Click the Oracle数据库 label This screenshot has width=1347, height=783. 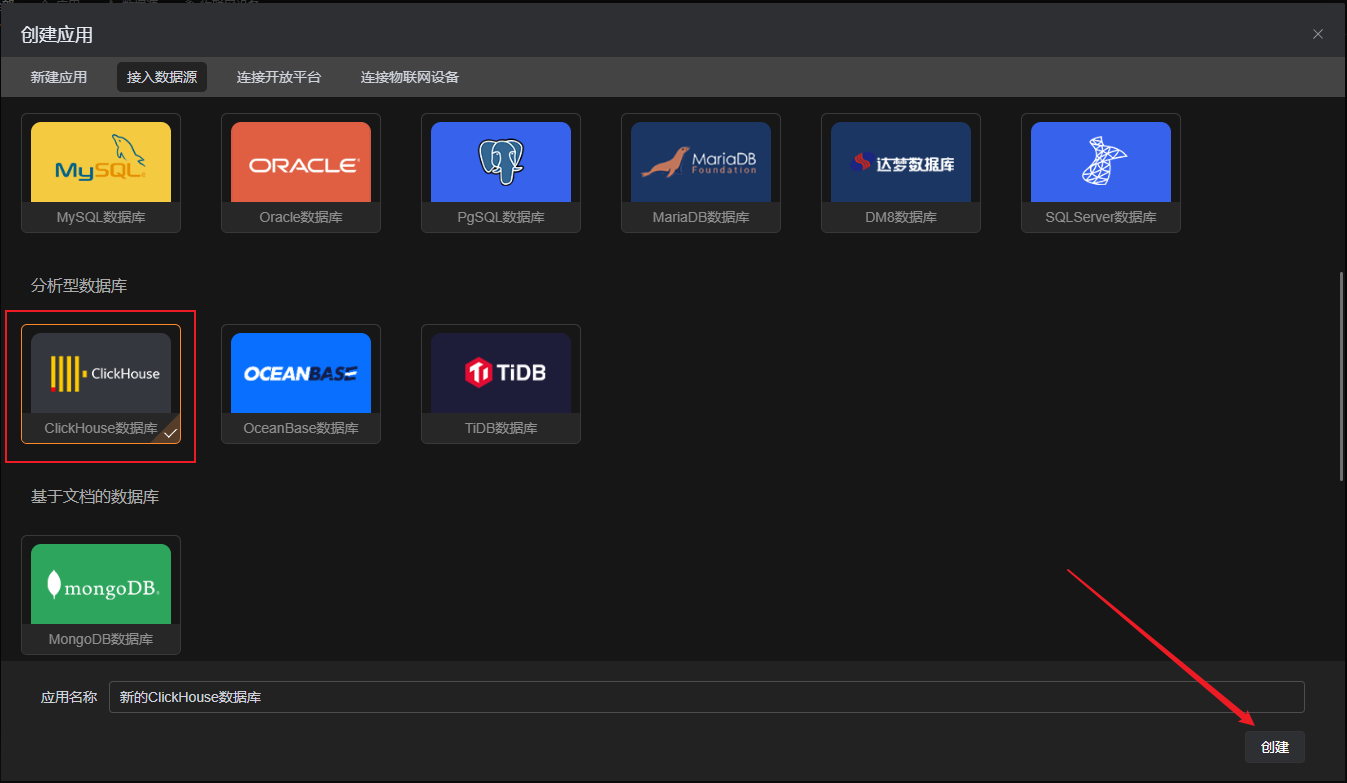tap(301, 217)
